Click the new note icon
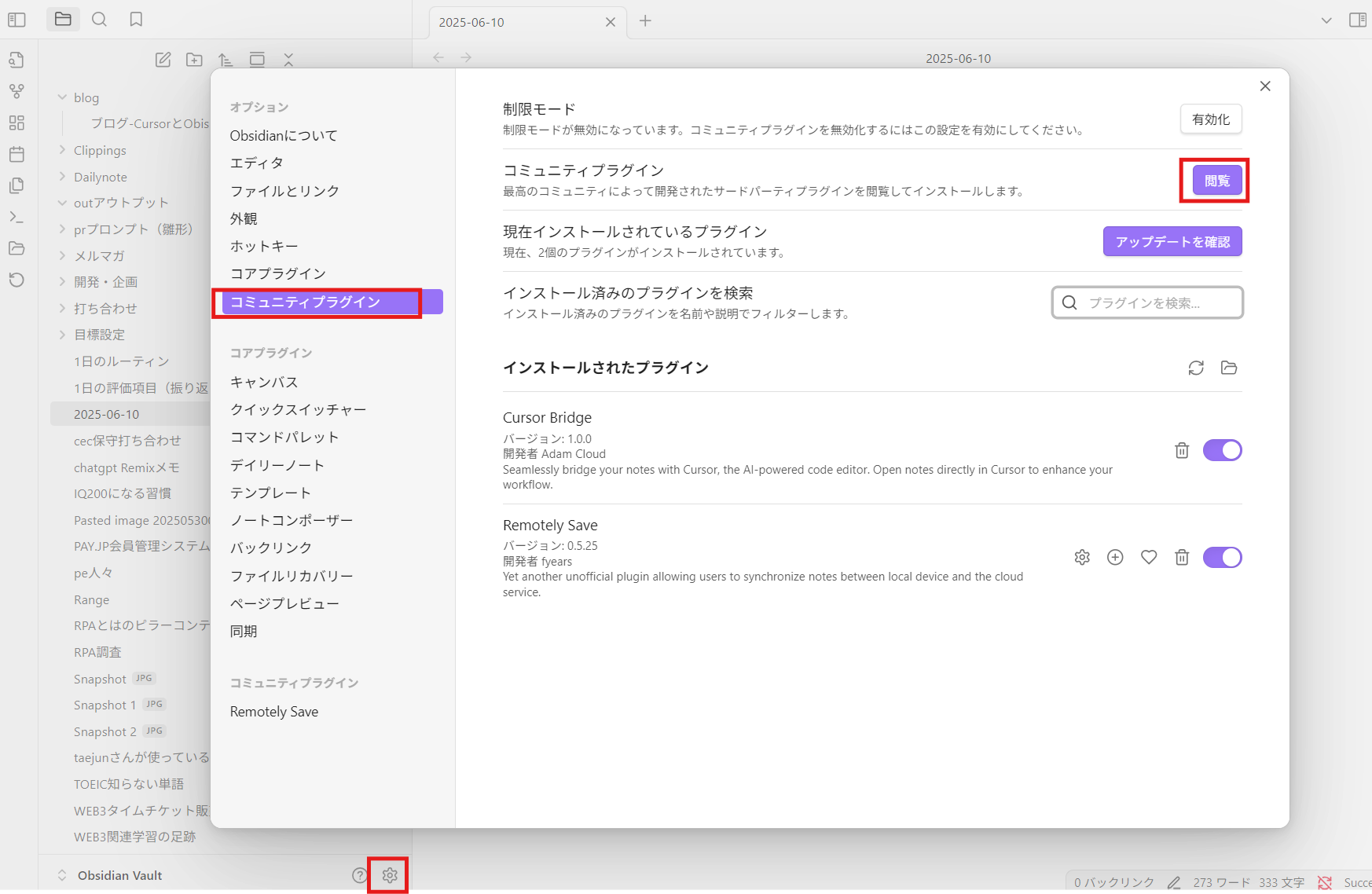 click(163, 60)
